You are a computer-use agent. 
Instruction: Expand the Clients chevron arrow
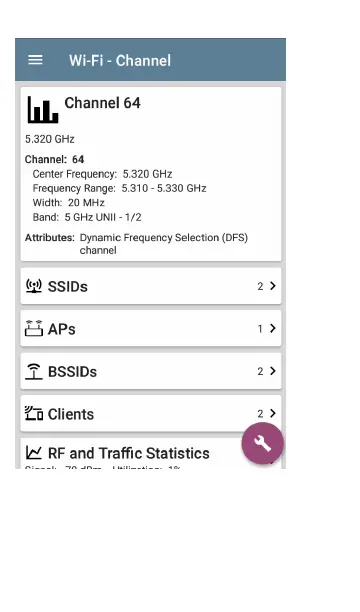tap(273, 413)
